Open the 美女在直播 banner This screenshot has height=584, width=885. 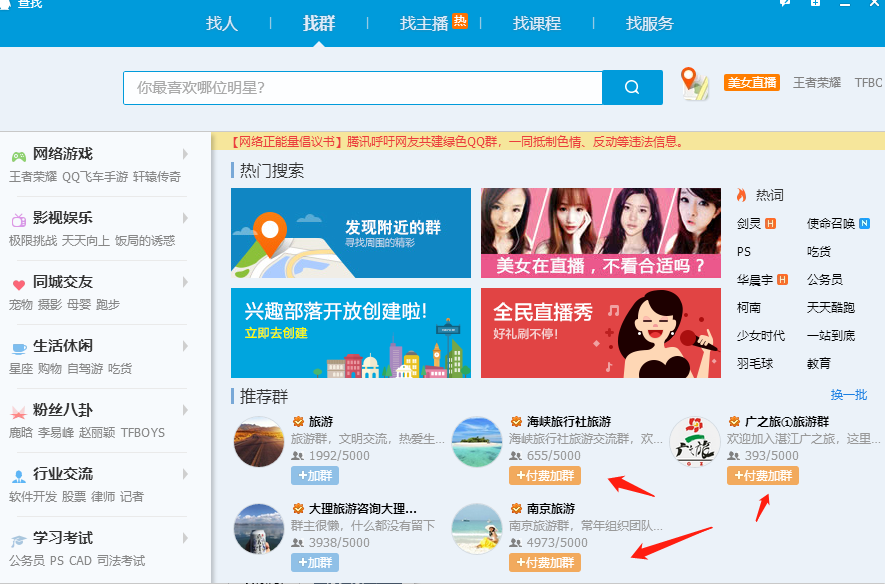click(601, 233)
